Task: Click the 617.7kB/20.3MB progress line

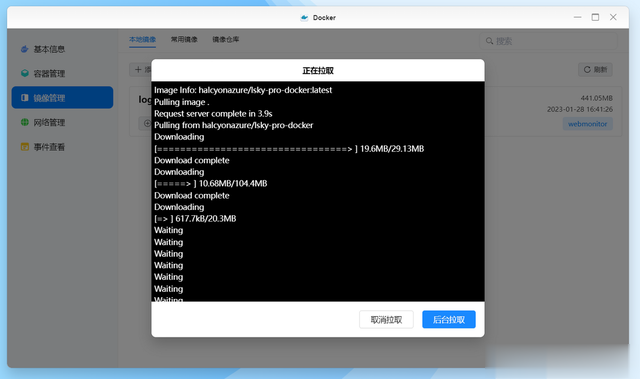Action: (x=195, y=219)
